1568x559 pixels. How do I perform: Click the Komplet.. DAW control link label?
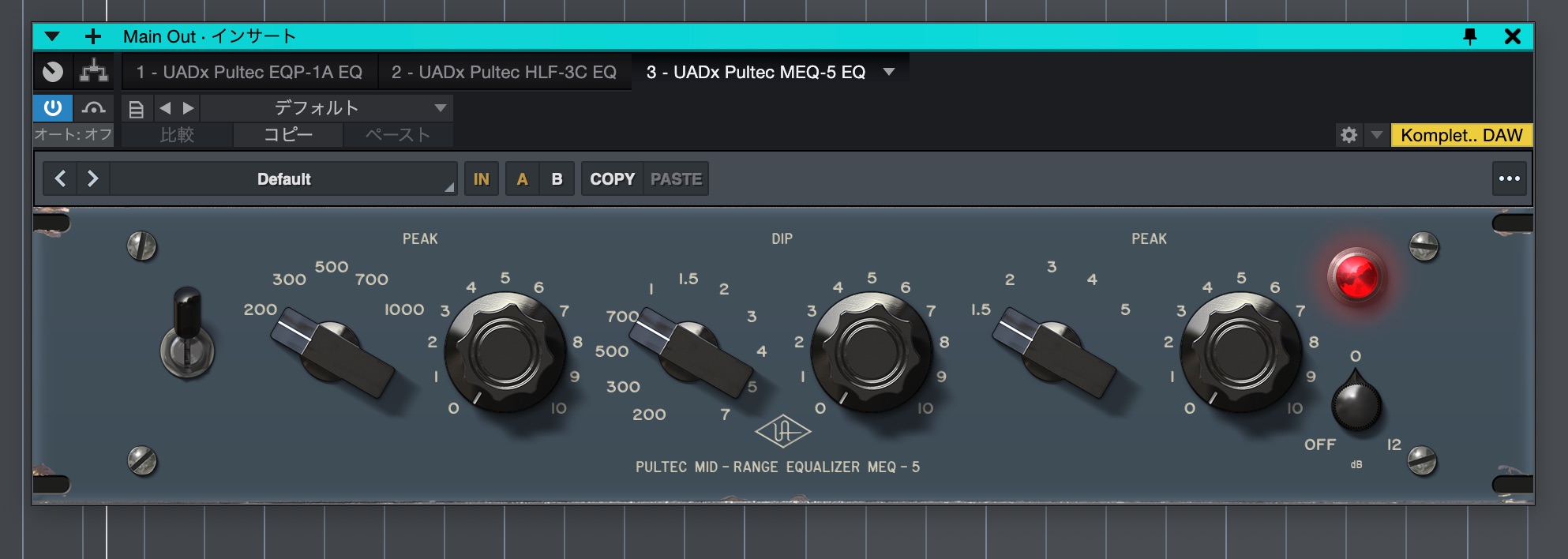(x=1461, y=135)
